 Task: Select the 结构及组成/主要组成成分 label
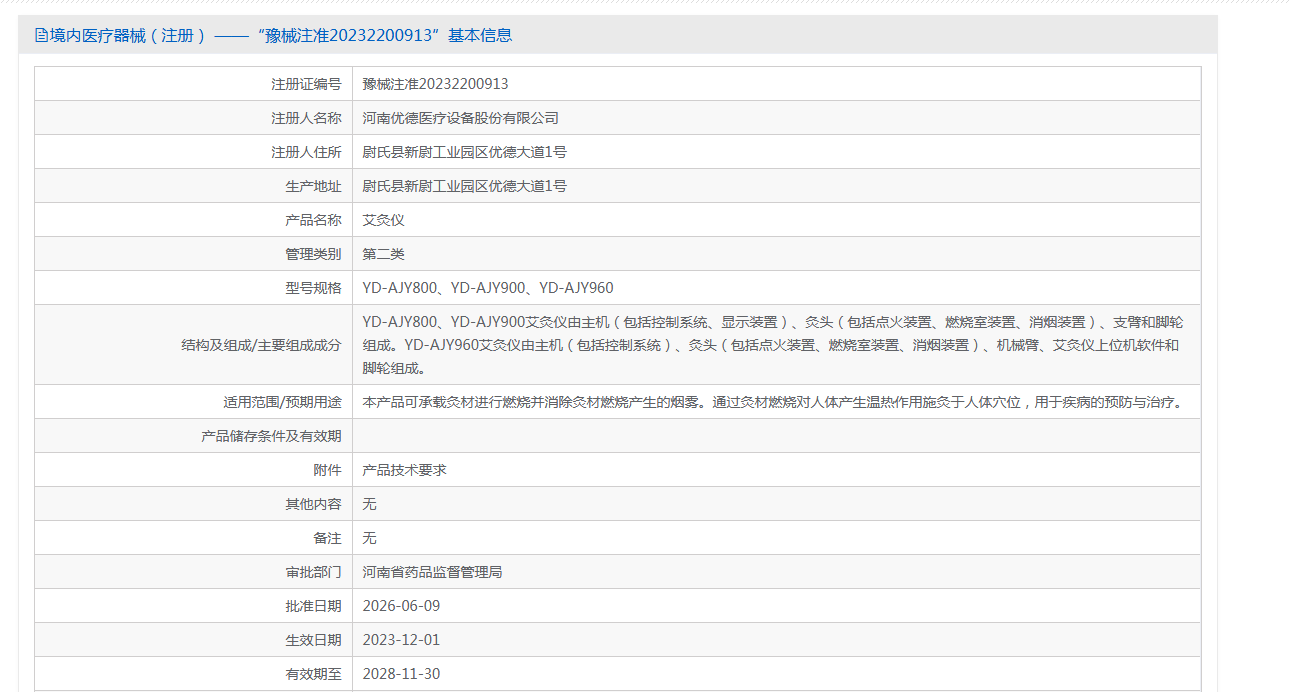pos(261,345)
